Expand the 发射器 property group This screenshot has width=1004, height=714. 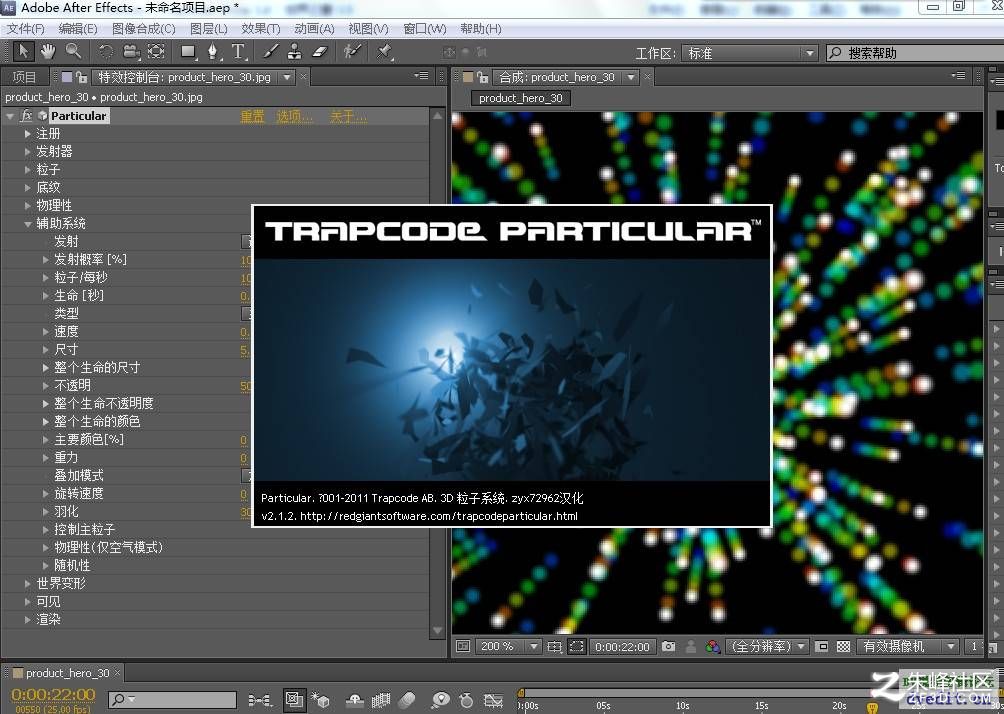(x=28, y=152)
